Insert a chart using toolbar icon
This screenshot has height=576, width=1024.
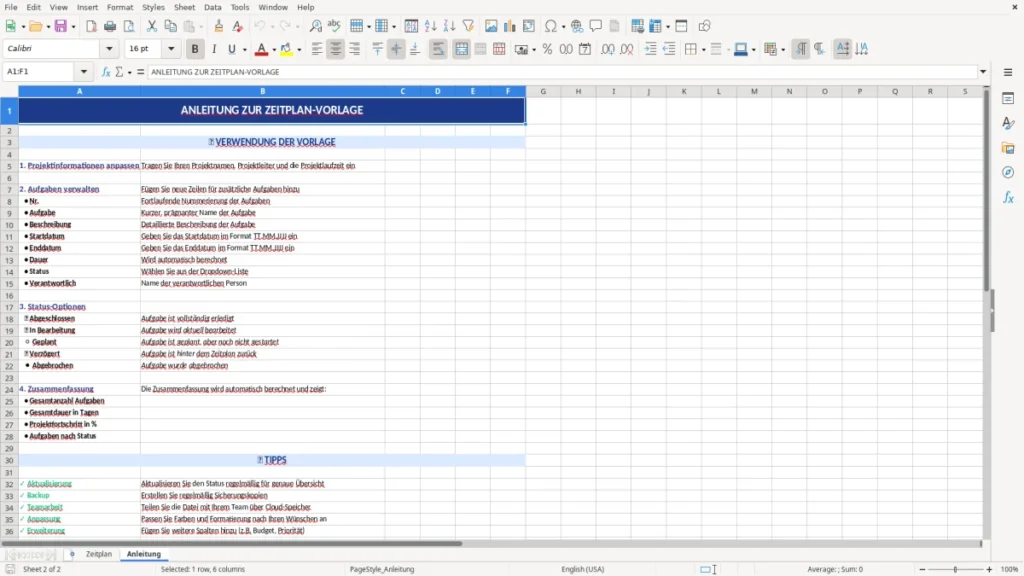pyautogui.click(x=509, y=26)
